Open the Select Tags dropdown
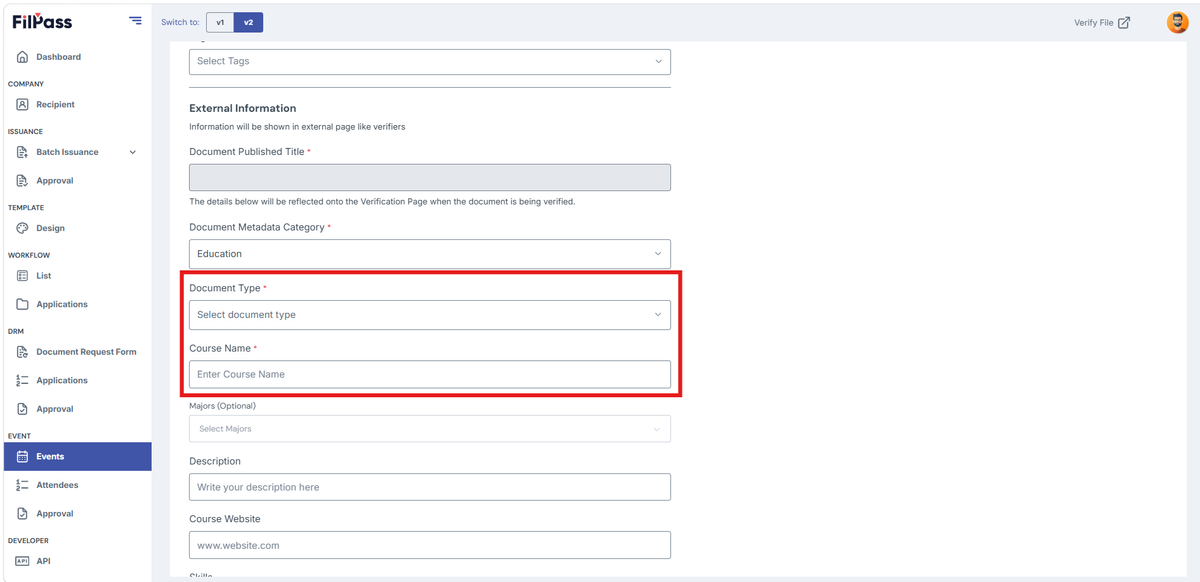The height and width of the screenshot is (582, 1200). (430, 61)
